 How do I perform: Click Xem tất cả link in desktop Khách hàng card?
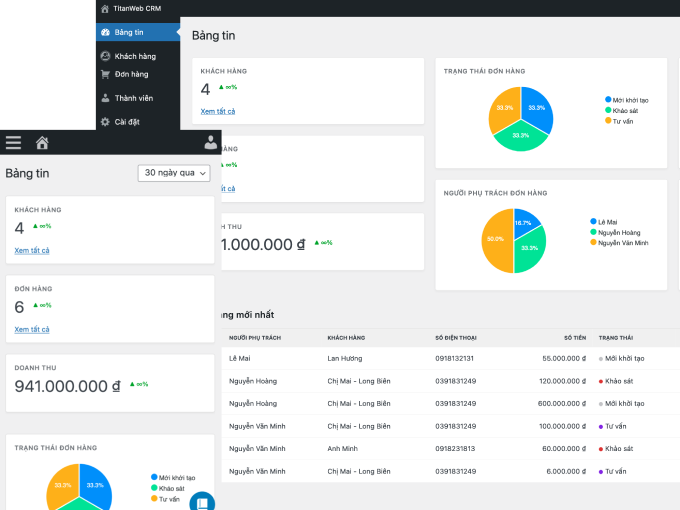(218, 111)
